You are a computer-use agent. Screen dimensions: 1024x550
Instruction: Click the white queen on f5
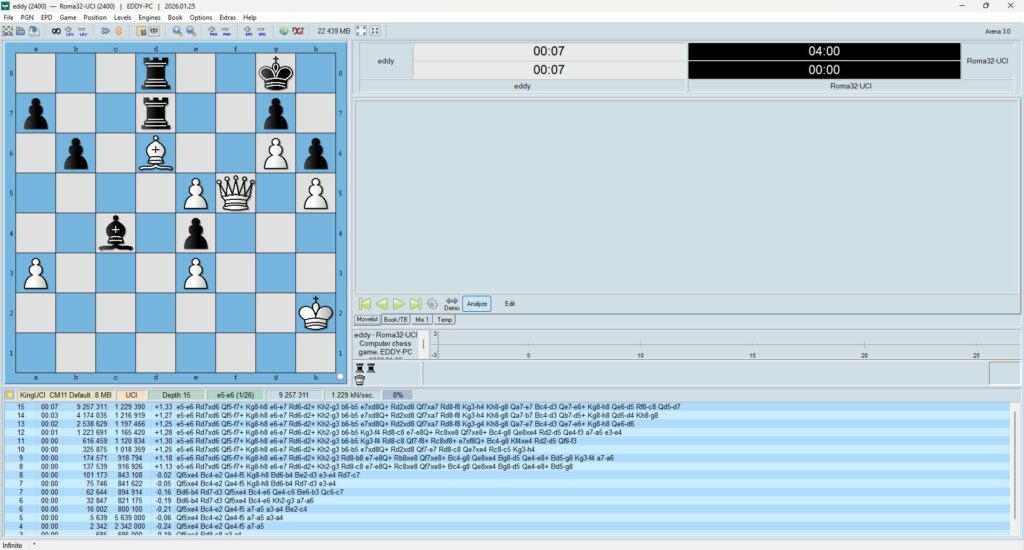click(236, 192)
